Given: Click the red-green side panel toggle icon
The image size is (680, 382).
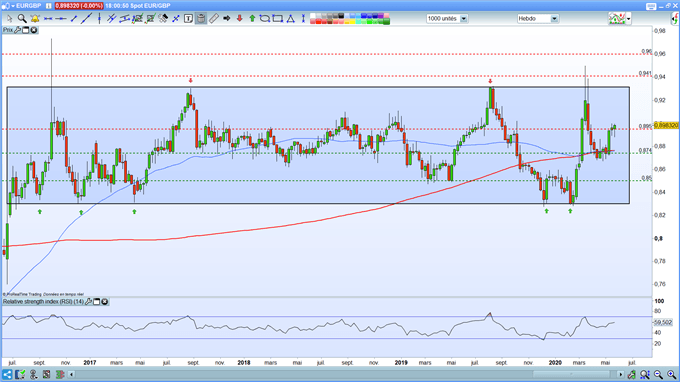Looking at the screenshot, I should (x=676, y=19).
